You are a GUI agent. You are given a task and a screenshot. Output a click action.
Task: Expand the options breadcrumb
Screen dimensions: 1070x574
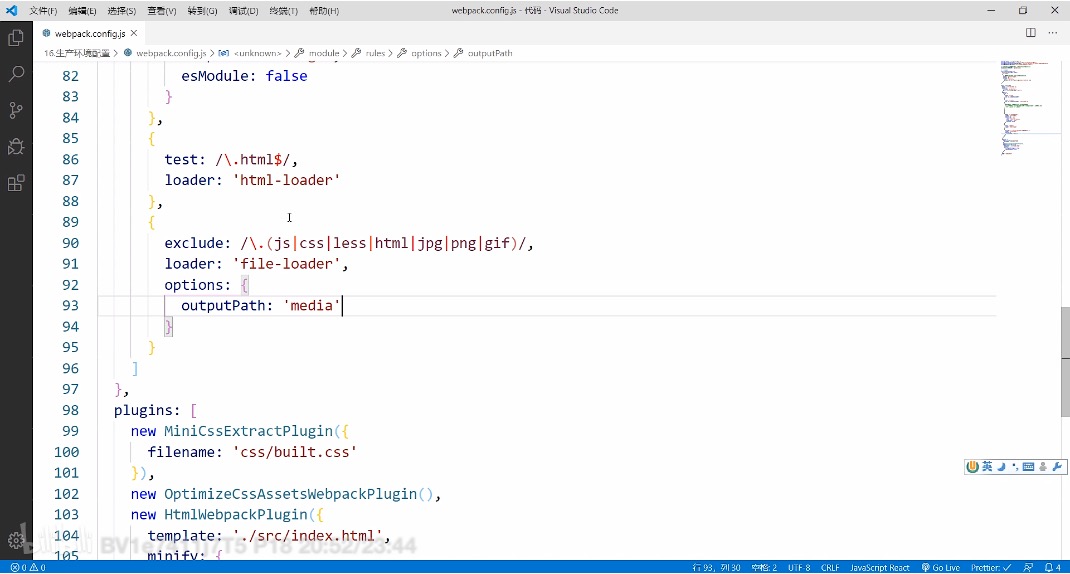click(419, 53)
